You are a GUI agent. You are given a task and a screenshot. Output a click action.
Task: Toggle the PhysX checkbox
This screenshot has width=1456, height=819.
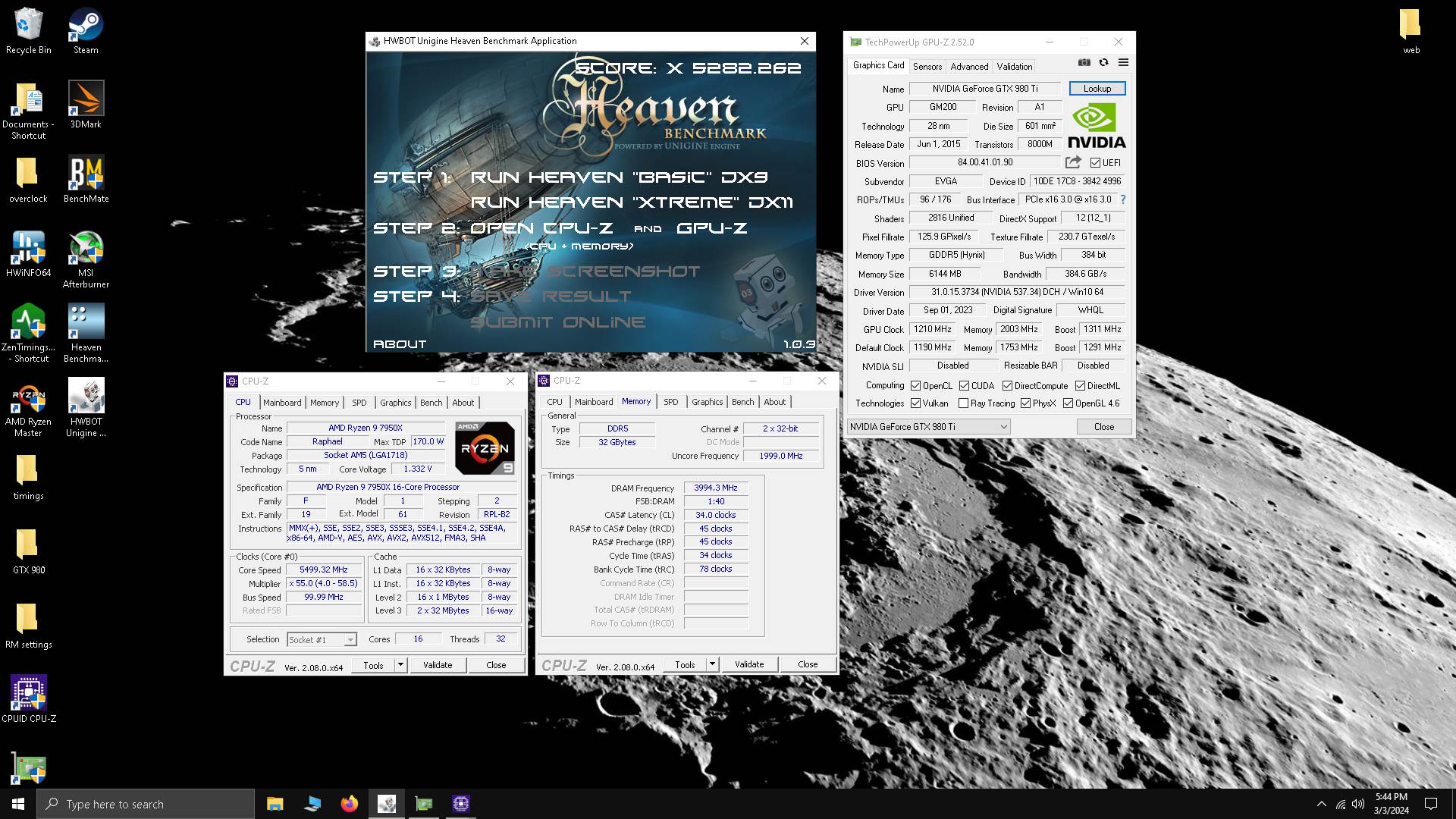tap(1025, 403)
